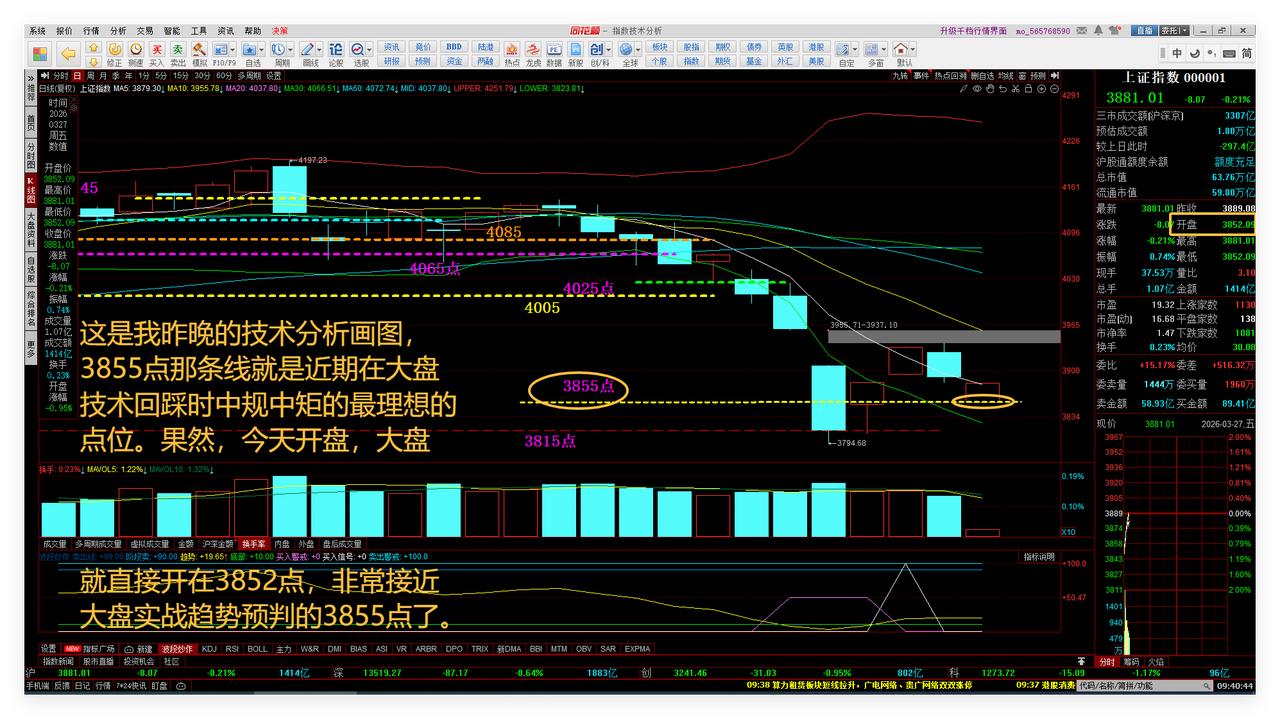Open the 论股 discussion icon
1280x719 pixels.
336,48
